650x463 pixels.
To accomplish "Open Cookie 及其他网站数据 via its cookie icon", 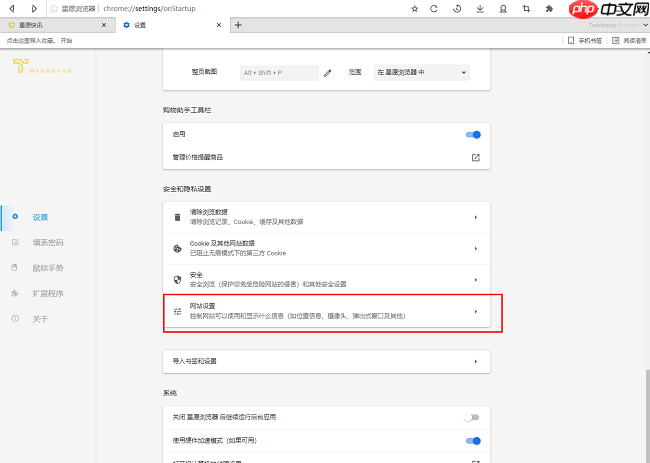I will coord(177,249).
